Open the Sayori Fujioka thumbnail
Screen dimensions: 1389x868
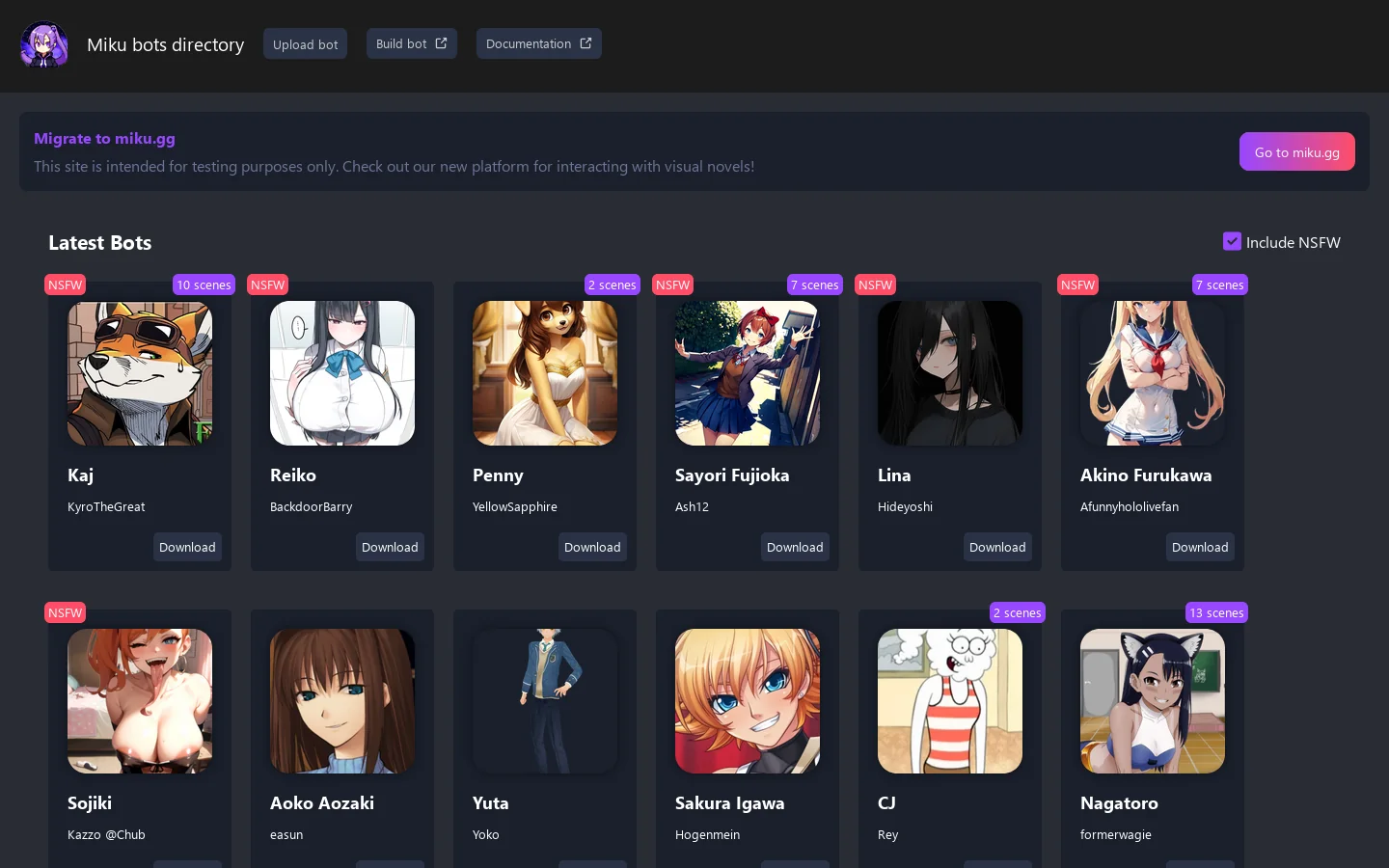(748, 373)
